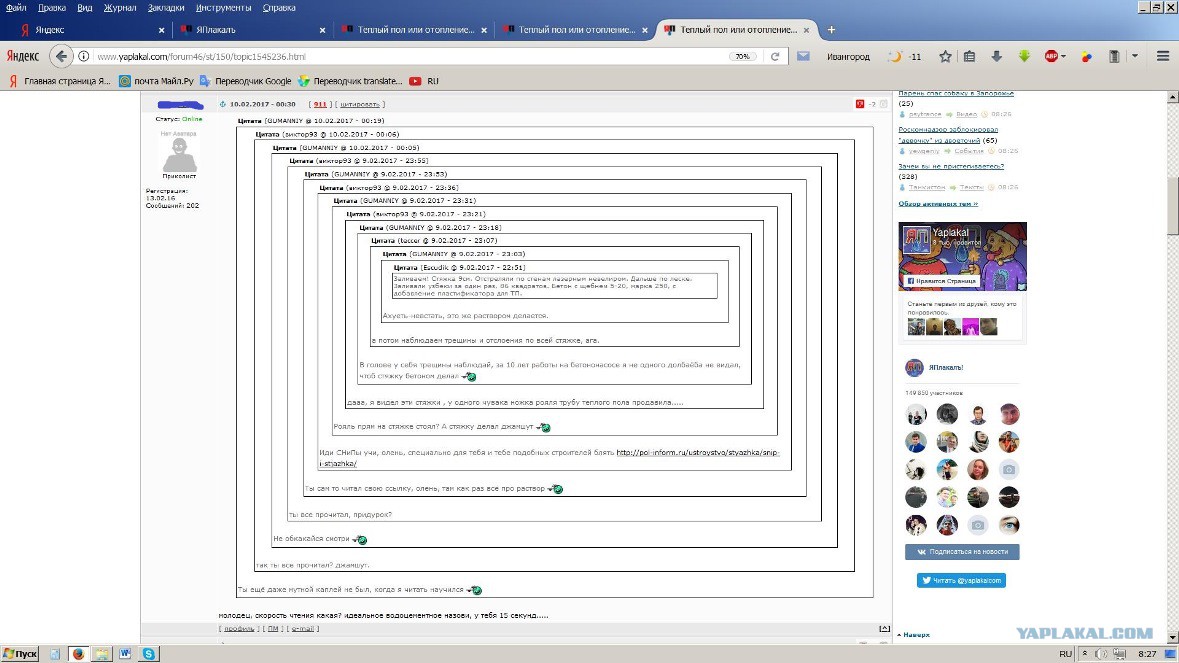1179x663 pixels.
Task: Open Skype from the taskbar
Action: click(x=149, y=654)
